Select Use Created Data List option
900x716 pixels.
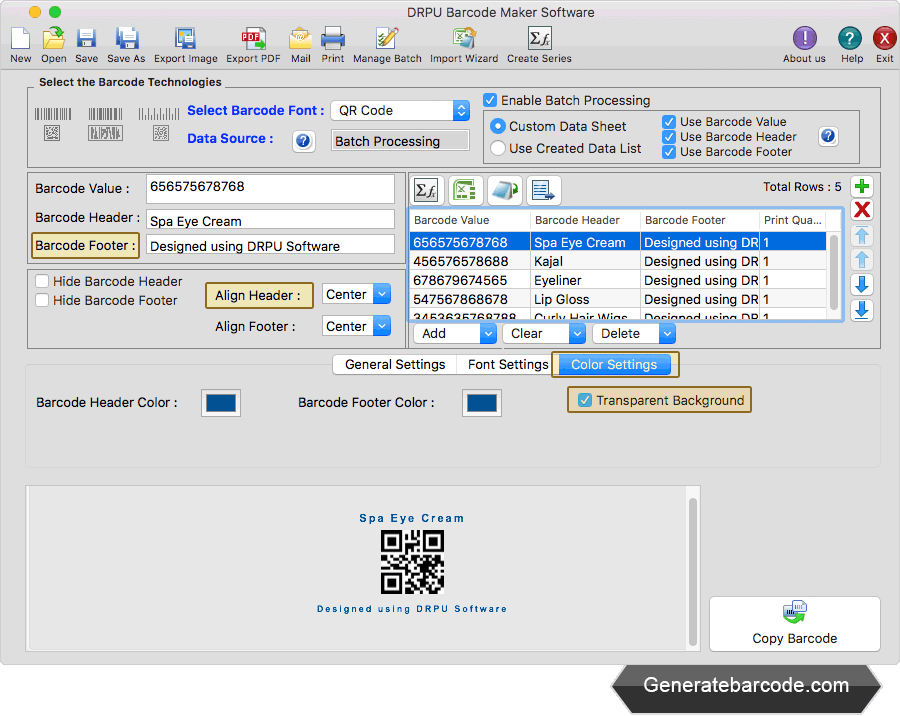(x=498, y=148)
